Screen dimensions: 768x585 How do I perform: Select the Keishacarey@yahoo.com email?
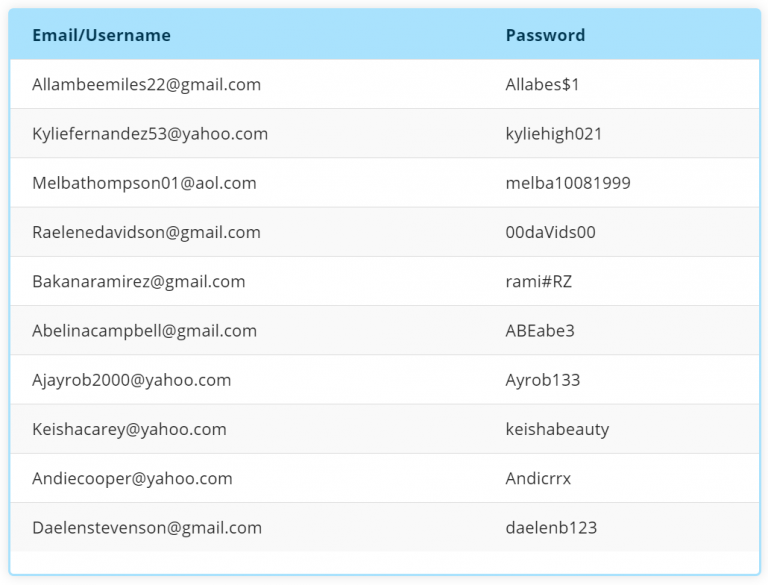click(129, 429)
